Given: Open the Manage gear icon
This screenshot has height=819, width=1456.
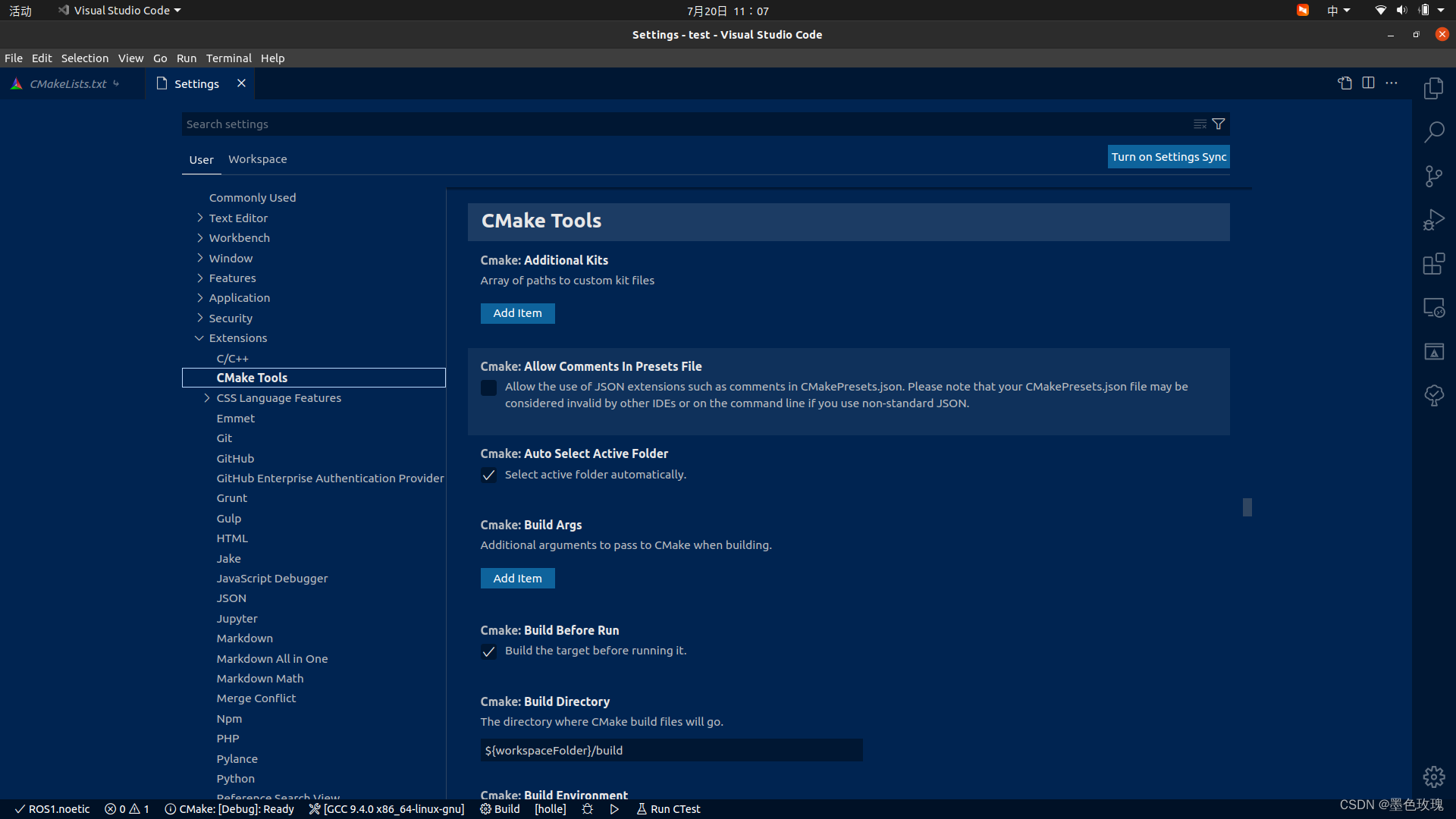Looking at the screenshot, I should 1433,777.
